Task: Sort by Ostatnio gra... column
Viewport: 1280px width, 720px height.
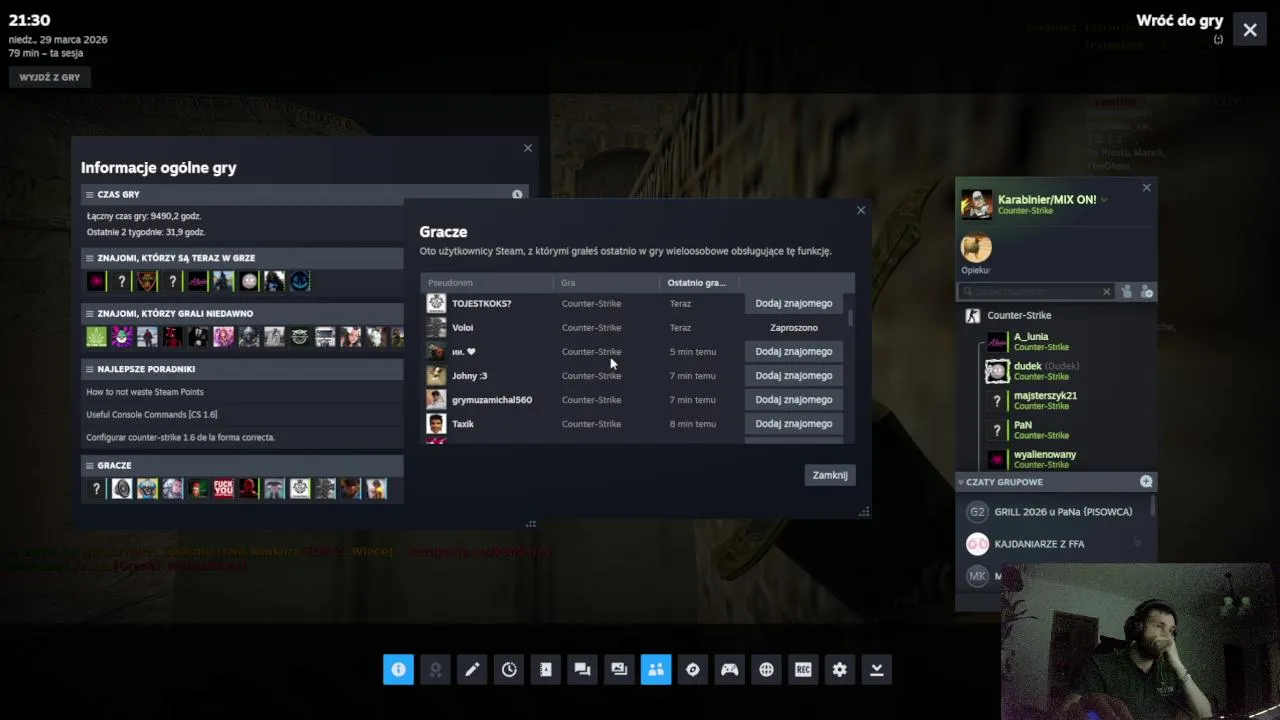Action: (x=699, y=282)
